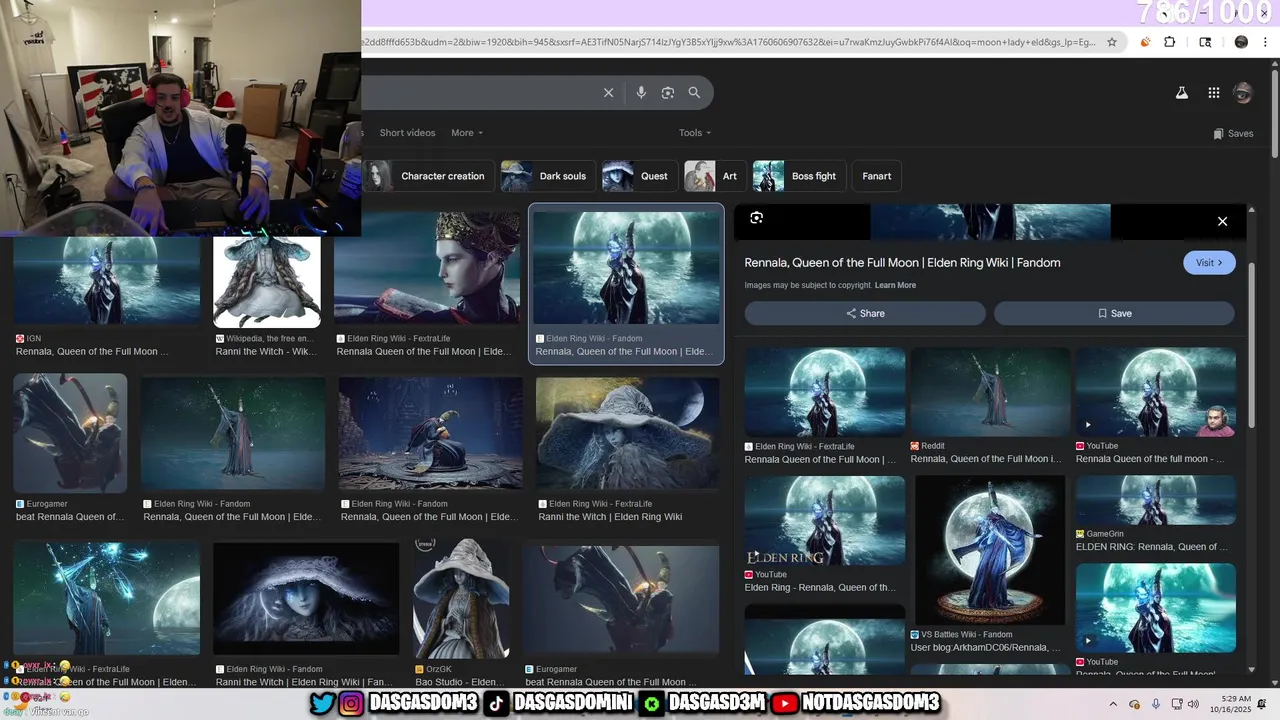
Task: Open the YouTube 'Rennala Queen of the full moon' video thumbnail
Action: click(x=1156, y=392)
